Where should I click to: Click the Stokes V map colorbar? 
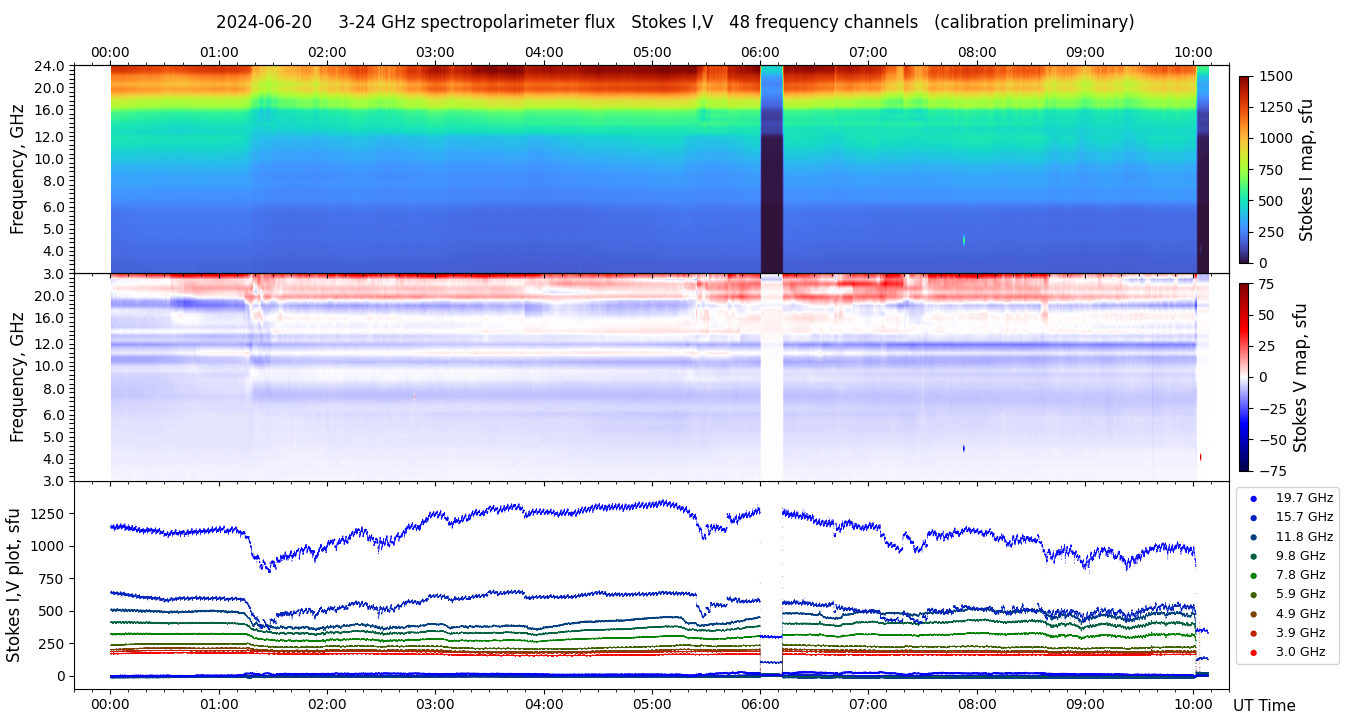[1244, 377]
